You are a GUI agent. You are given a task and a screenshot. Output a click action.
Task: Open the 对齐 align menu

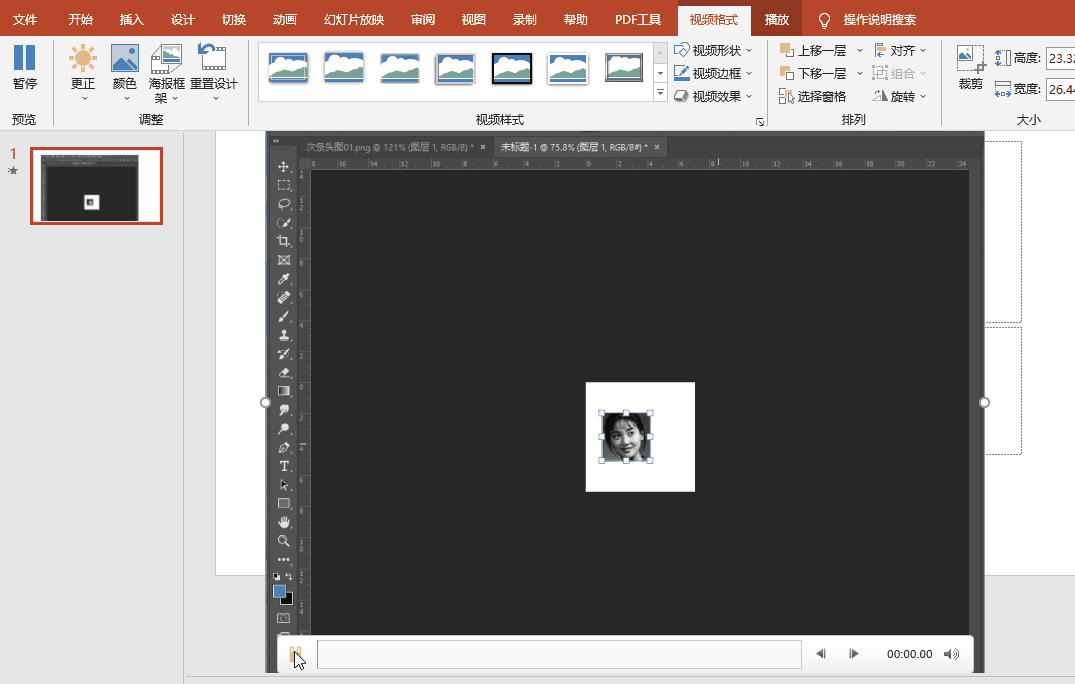(900, 50)
